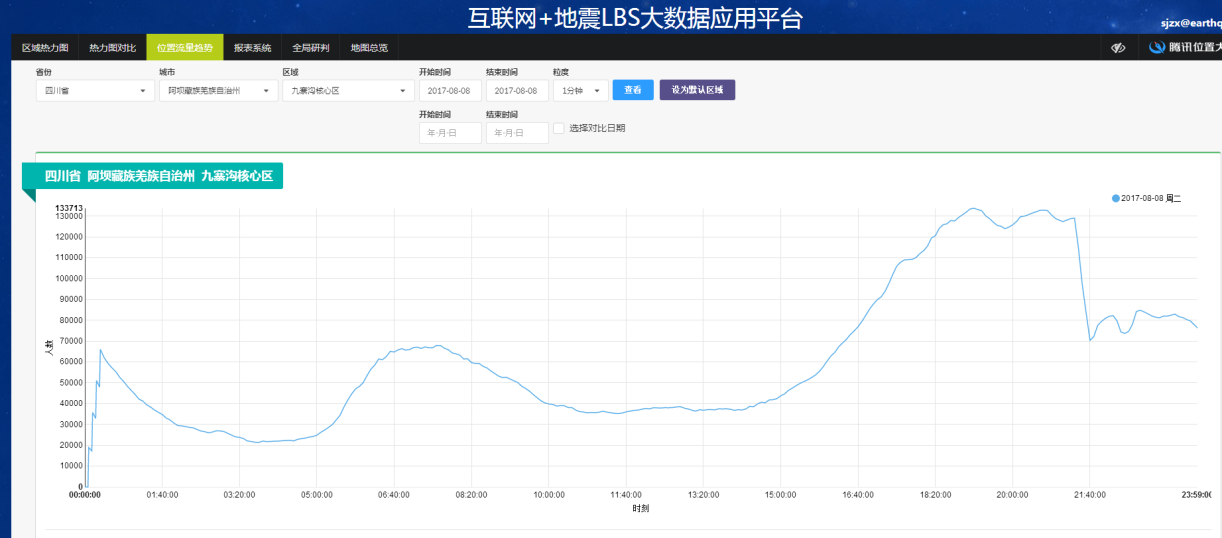Click the blue 查看 button

pos(633,90)
